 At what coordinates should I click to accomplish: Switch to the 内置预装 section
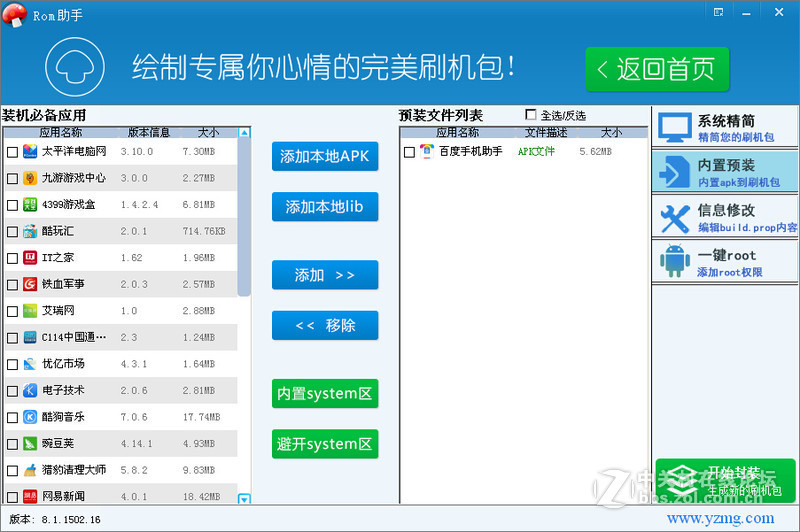point(724,172)
